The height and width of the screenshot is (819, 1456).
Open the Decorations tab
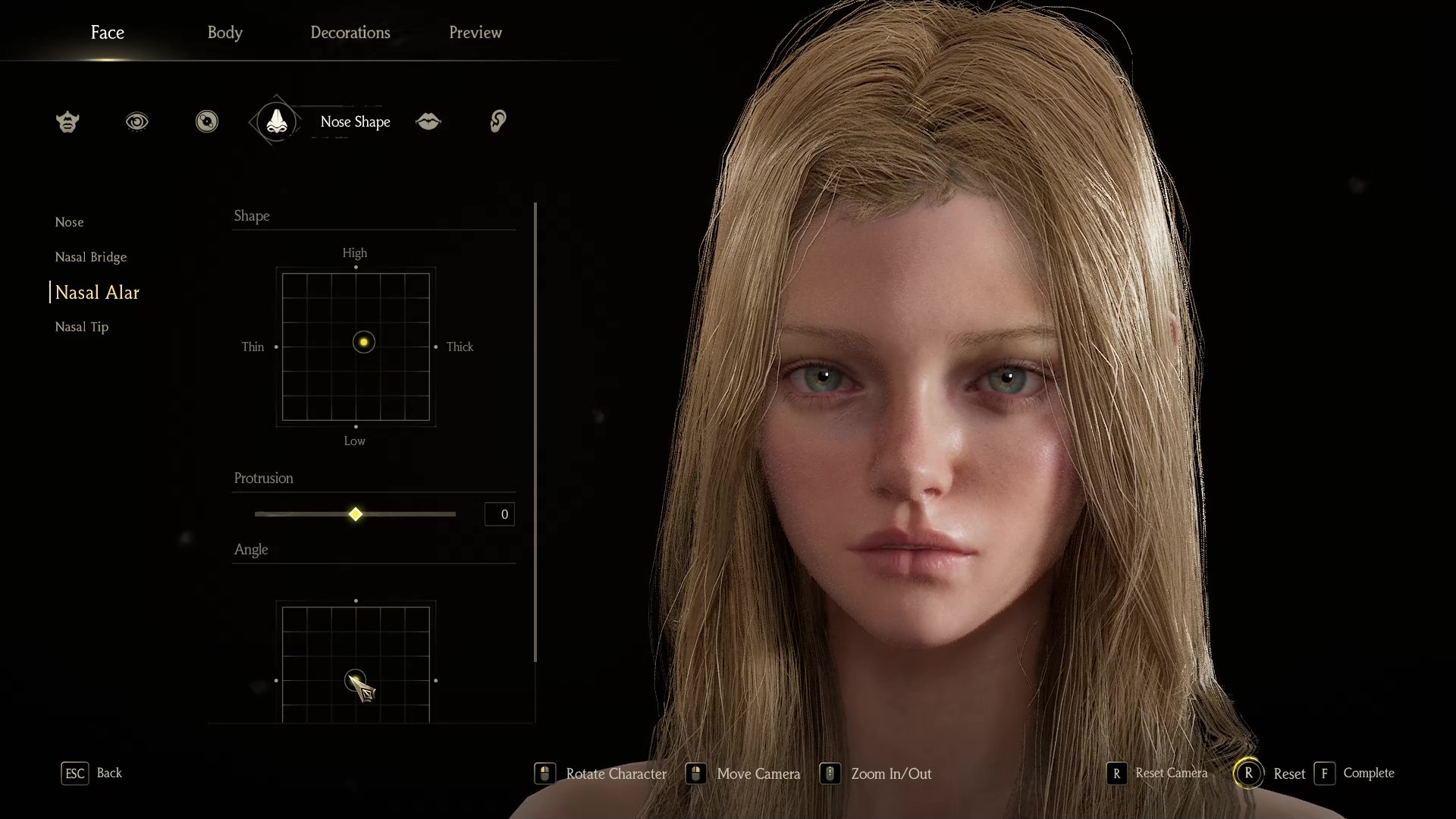coord(350,33)
